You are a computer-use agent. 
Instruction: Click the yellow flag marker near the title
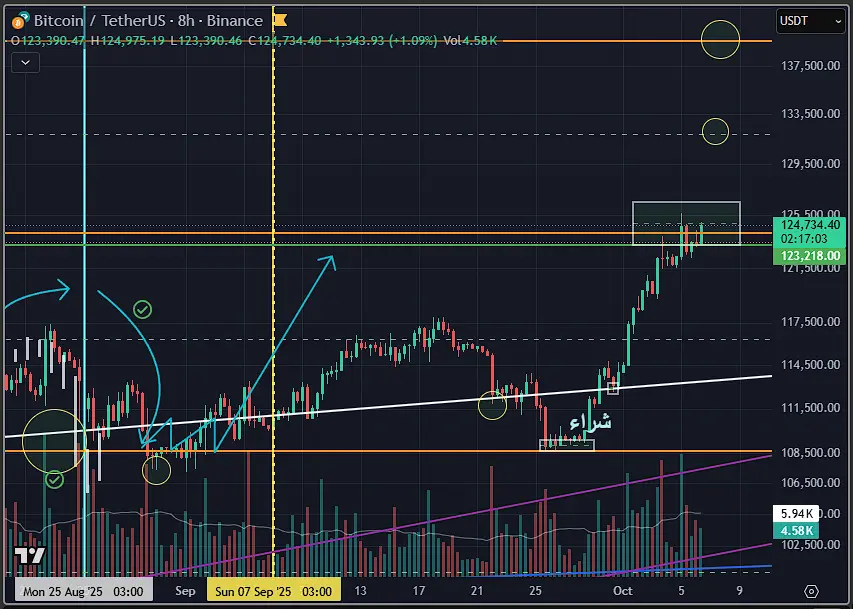(x=280, y=20)
